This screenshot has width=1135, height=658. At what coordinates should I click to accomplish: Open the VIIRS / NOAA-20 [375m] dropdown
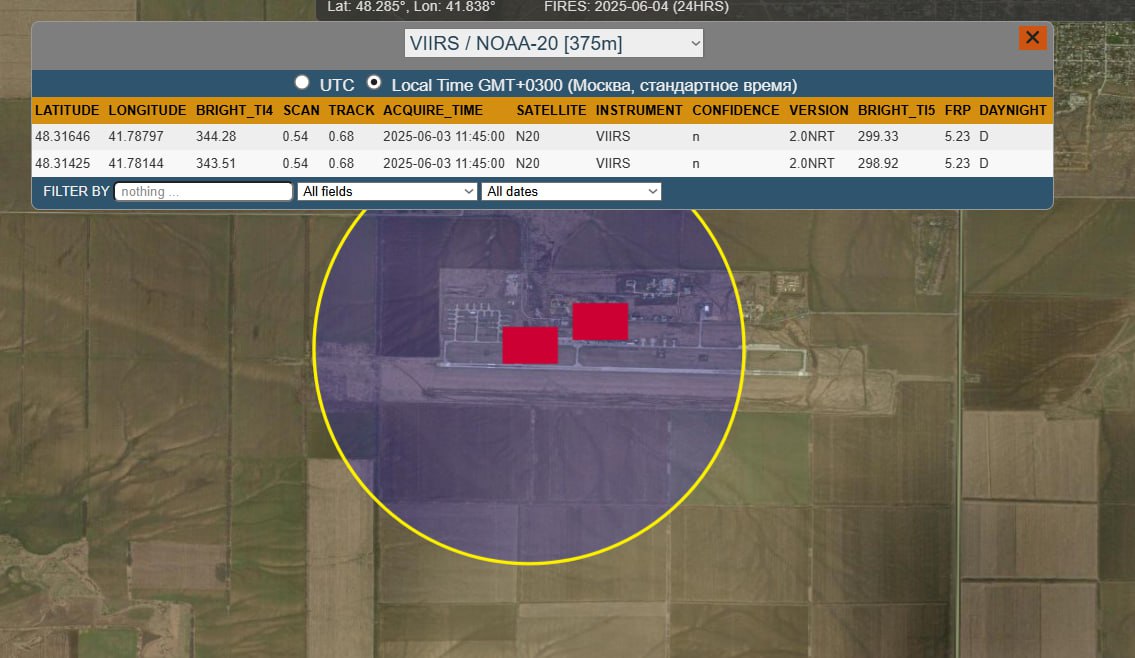click(554, 43)
